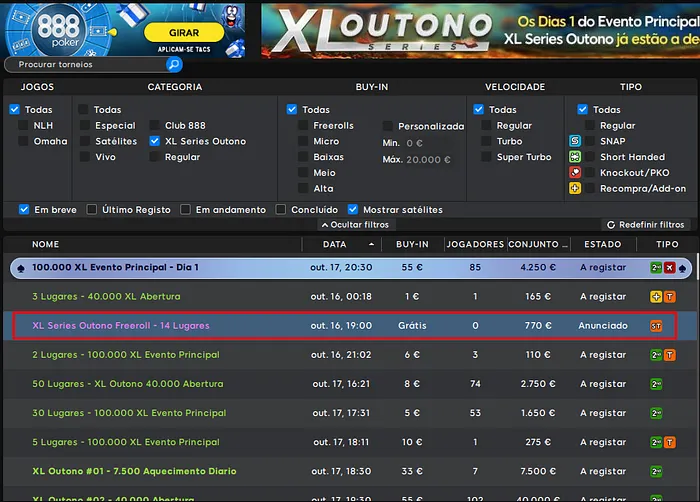The width and height of the screenshot is (700, 502).
Task: Click green icon in XL Outono #01 row
Action: (x=656, y=471)
